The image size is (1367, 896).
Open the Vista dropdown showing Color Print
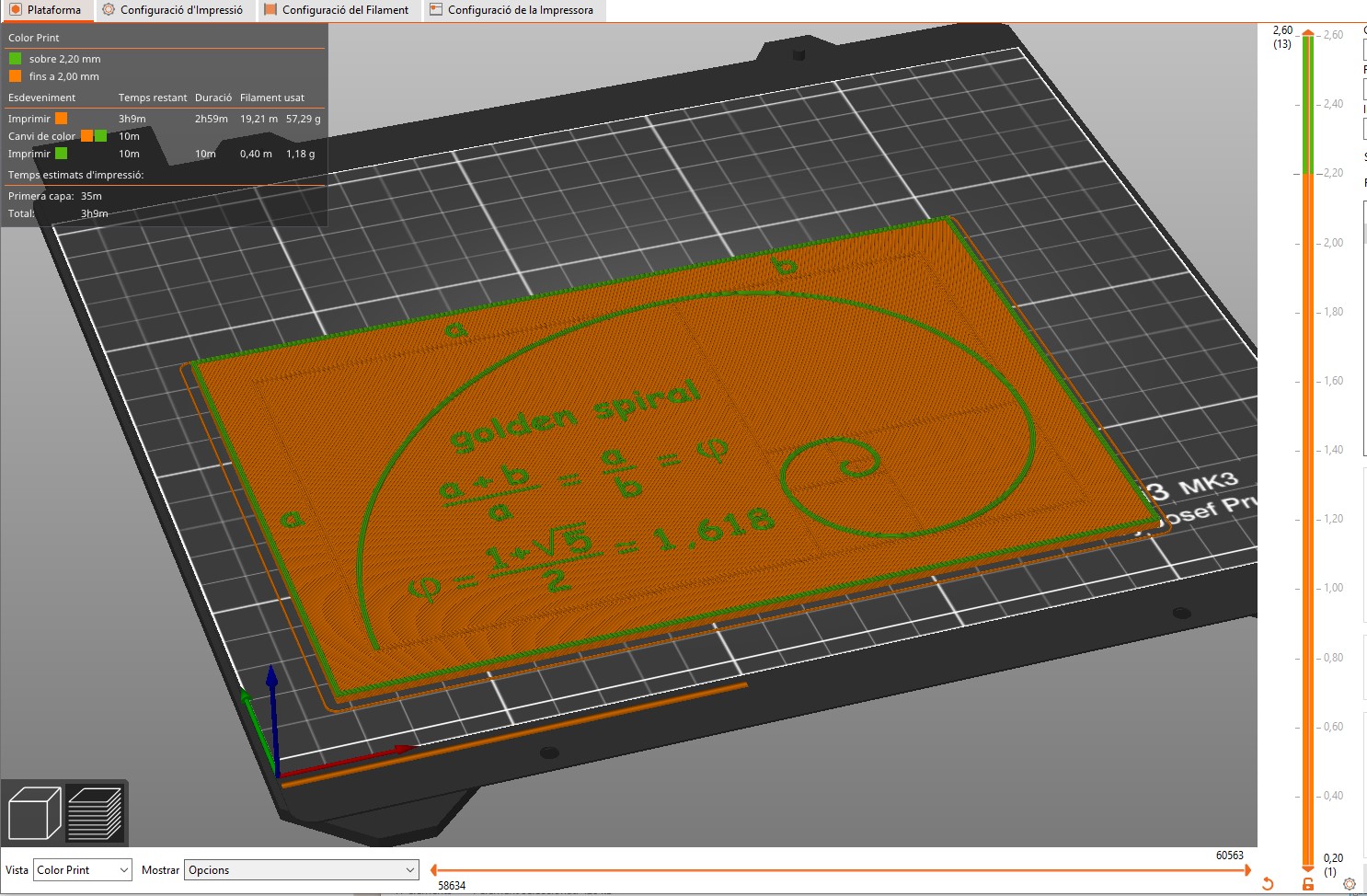81,869
